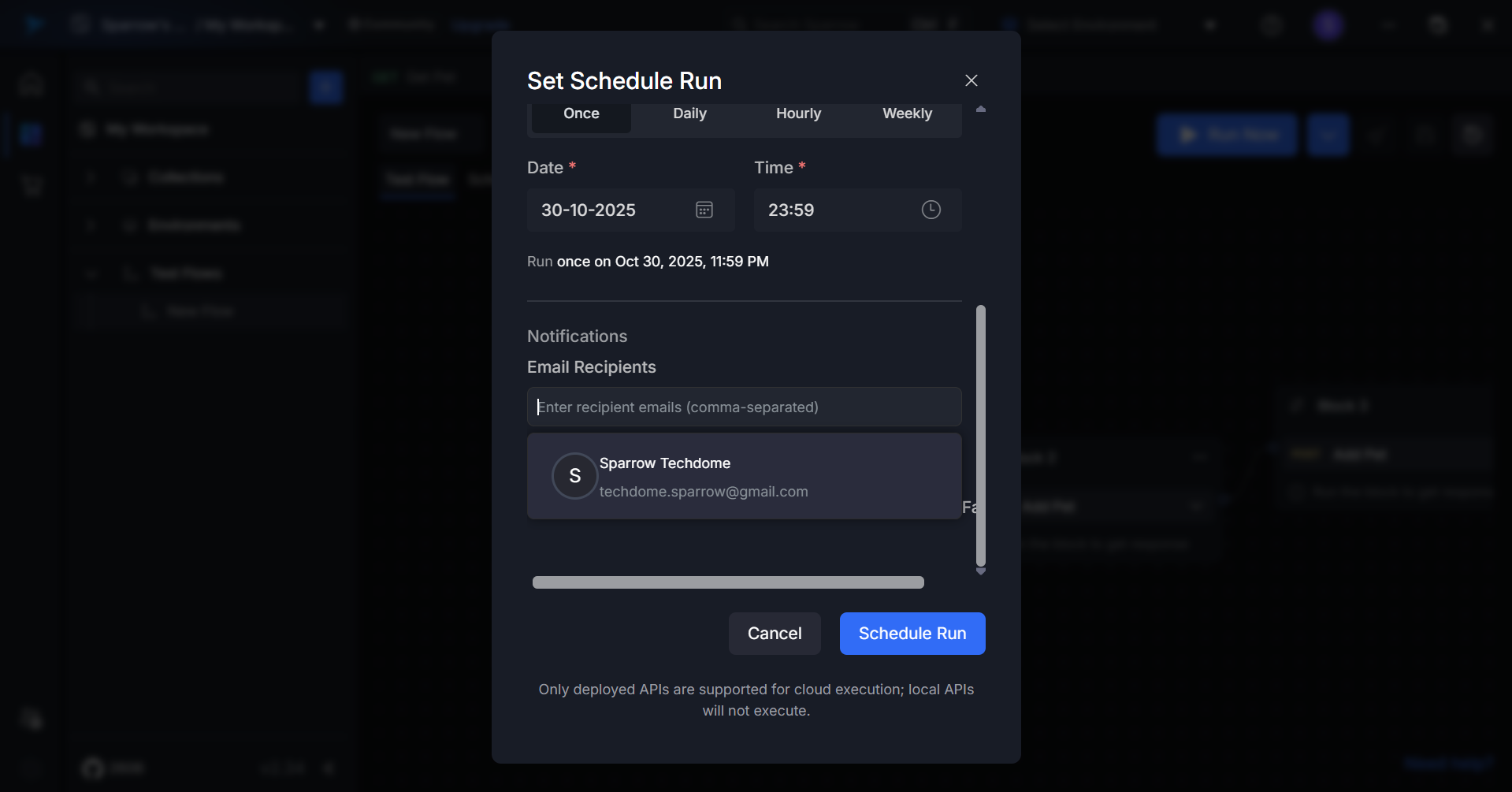Viewport: 1512px width, 792px height.
Task: Select the Once schedule tab
Action: tap(581, 114)
